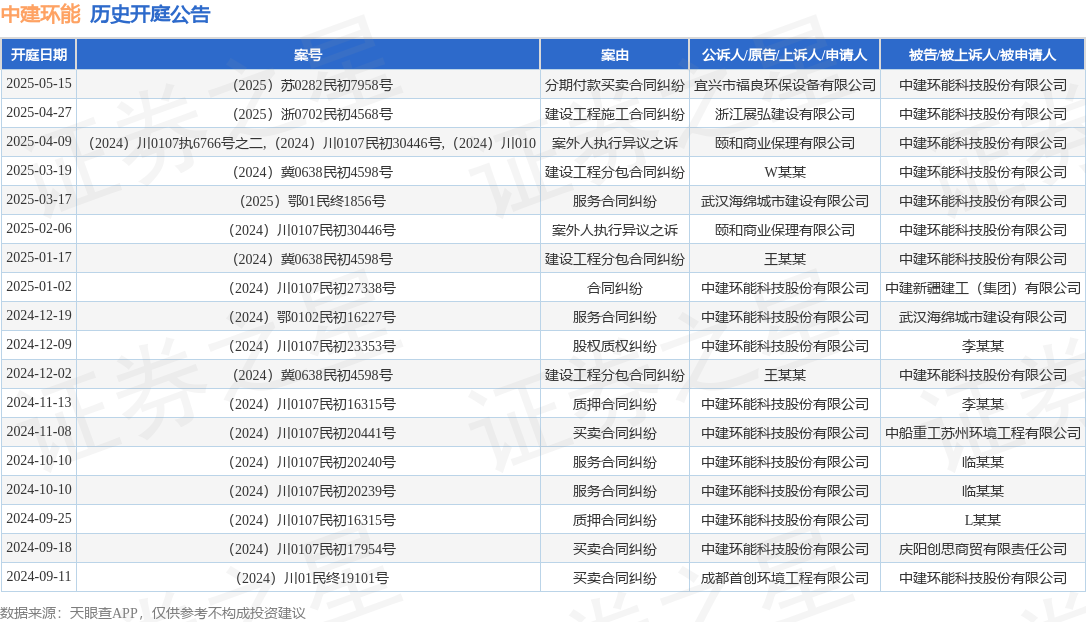1086x622 pixels.
Task: Click date cell 2024-11-13
Action: point(39,404)
